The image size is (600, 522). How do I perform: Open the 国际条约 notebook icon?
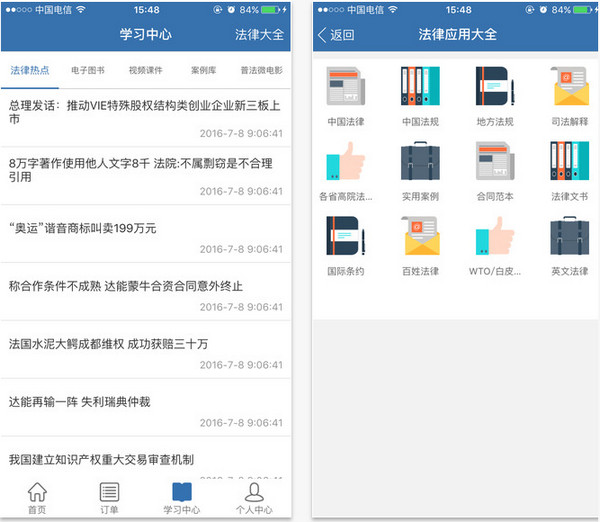coord(346,235)
